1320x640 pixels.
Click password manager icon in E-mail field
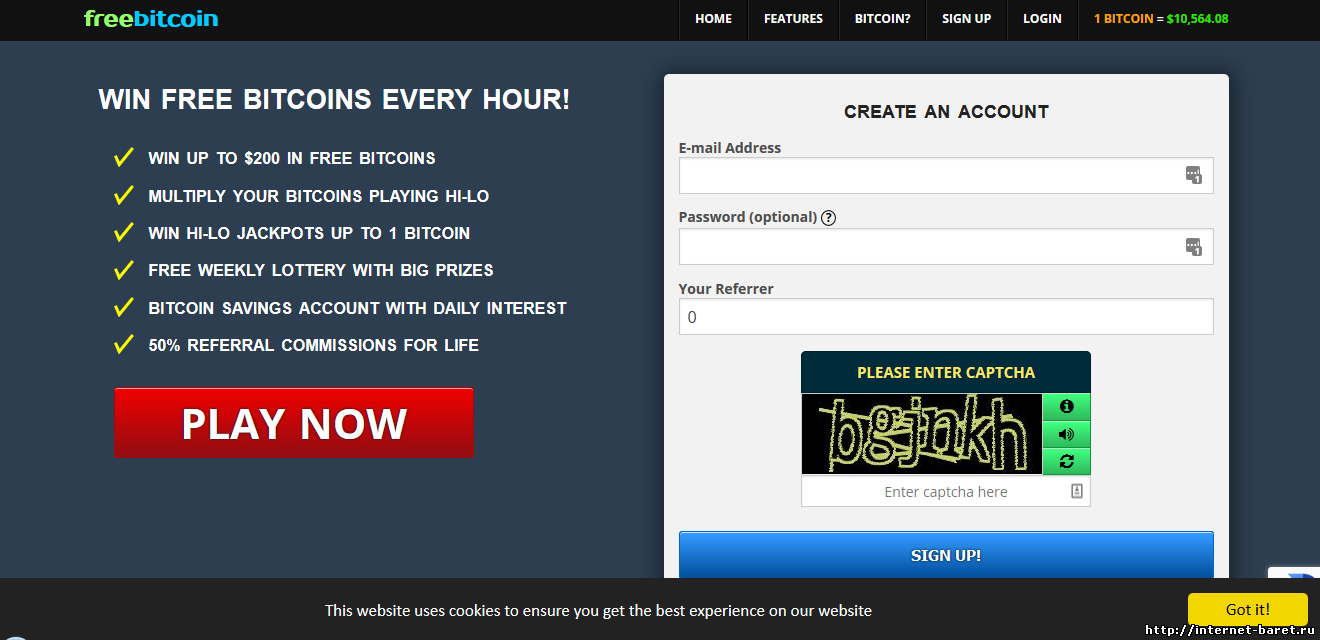[x=1193, y=176]
